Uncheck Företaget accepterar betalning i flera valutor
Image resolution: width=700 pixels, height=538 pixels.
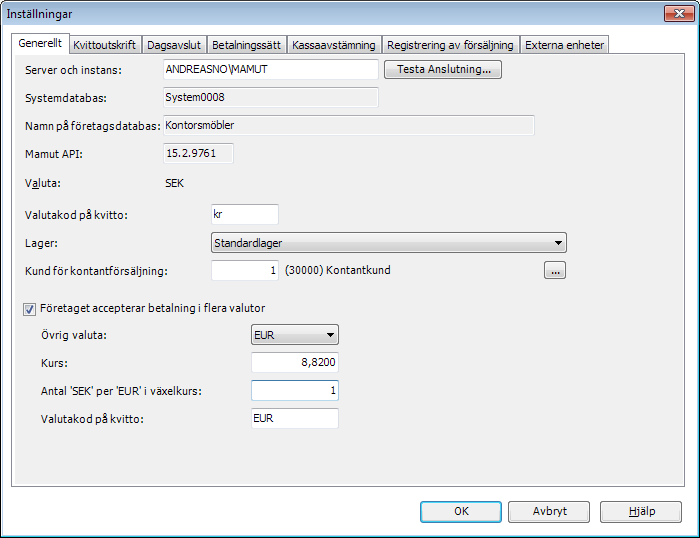pyautogui.click(x=29, y=309)
